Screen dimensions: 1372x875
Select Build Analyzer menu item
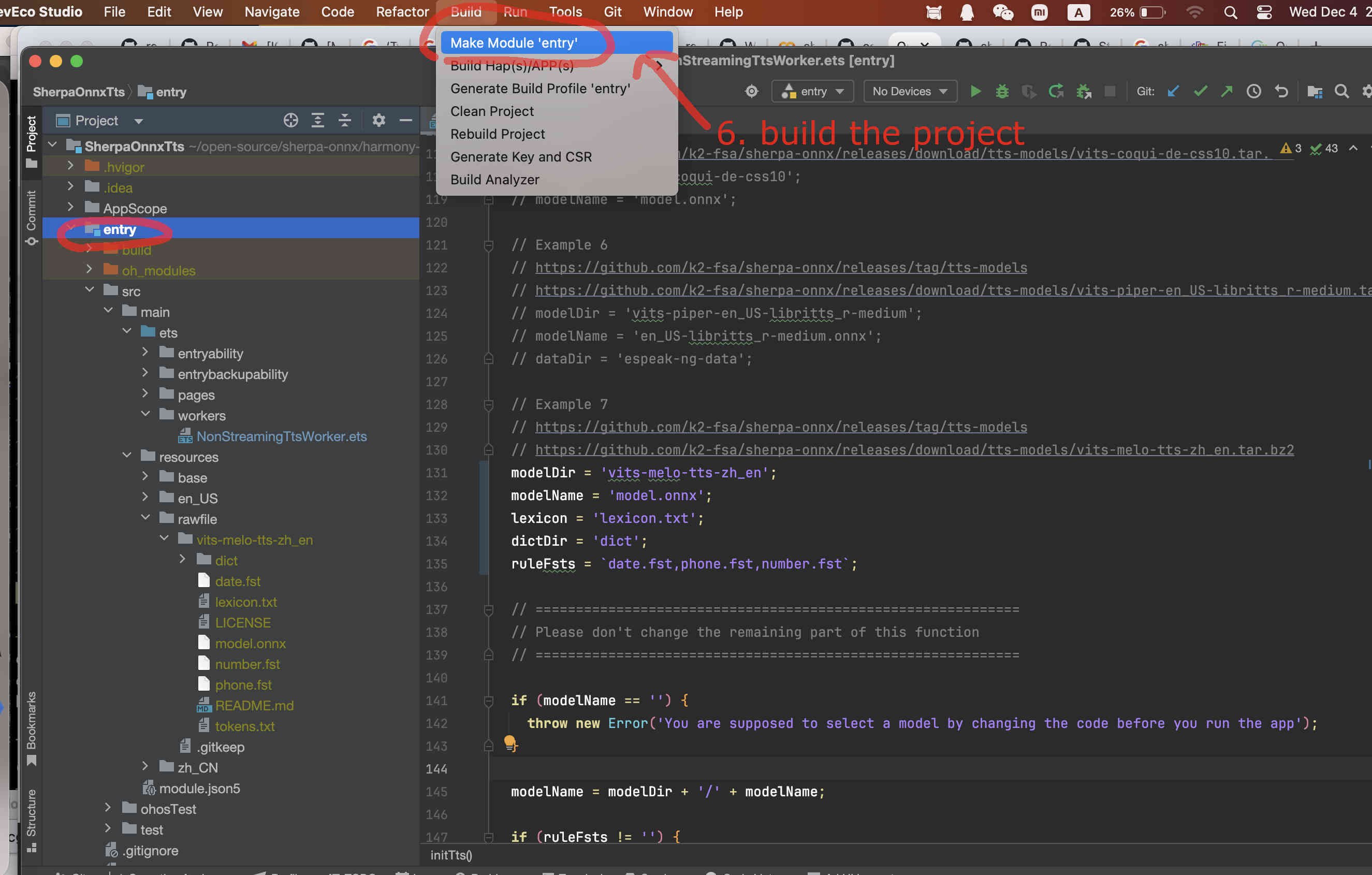557,180
